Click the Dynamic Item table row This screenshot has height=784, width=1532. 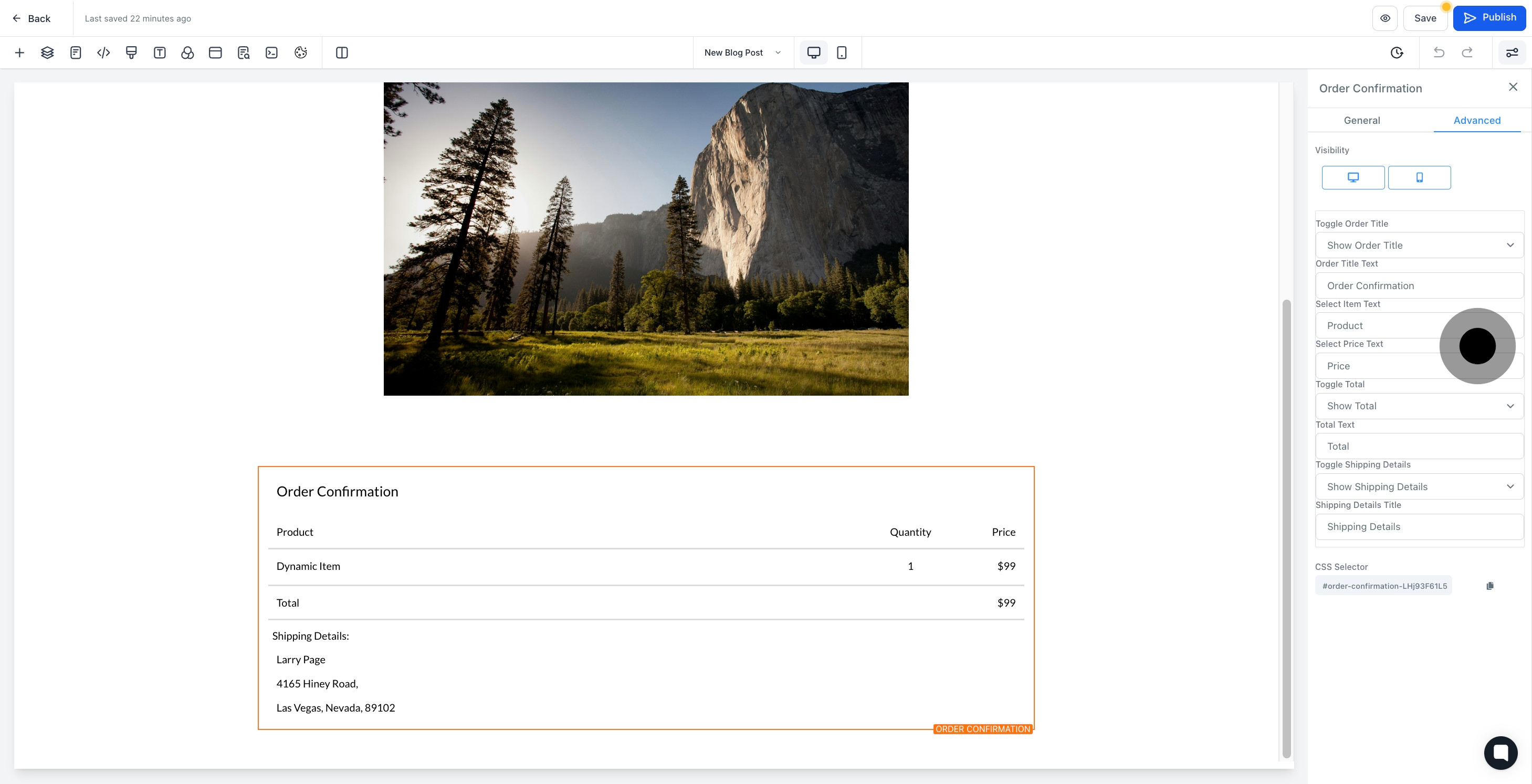(x=646, y=566)
